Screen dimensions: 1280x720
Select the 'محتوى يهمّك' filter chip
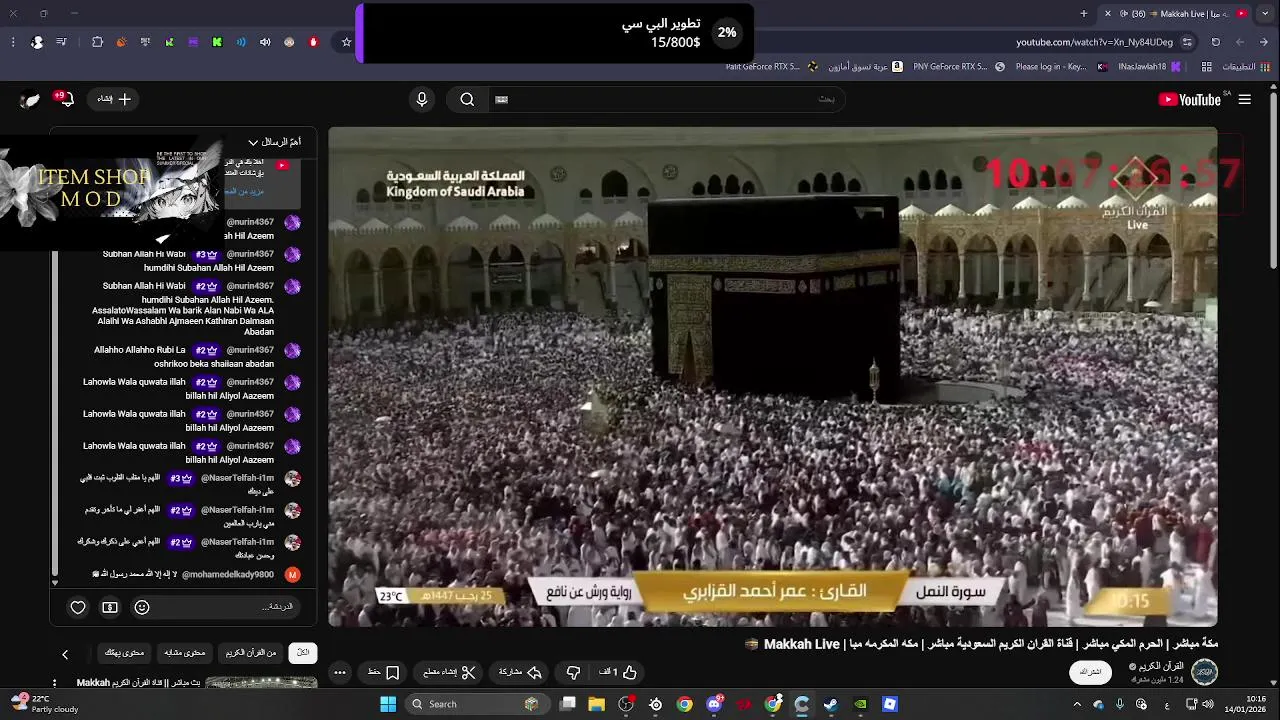tap(125, 652)
